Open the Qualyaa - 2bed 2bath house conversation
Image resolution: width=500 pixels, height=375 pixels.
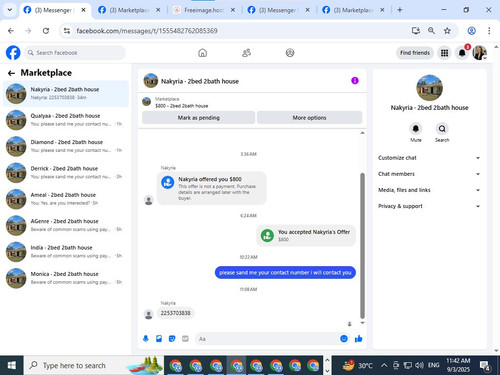(x=66, y=120)
